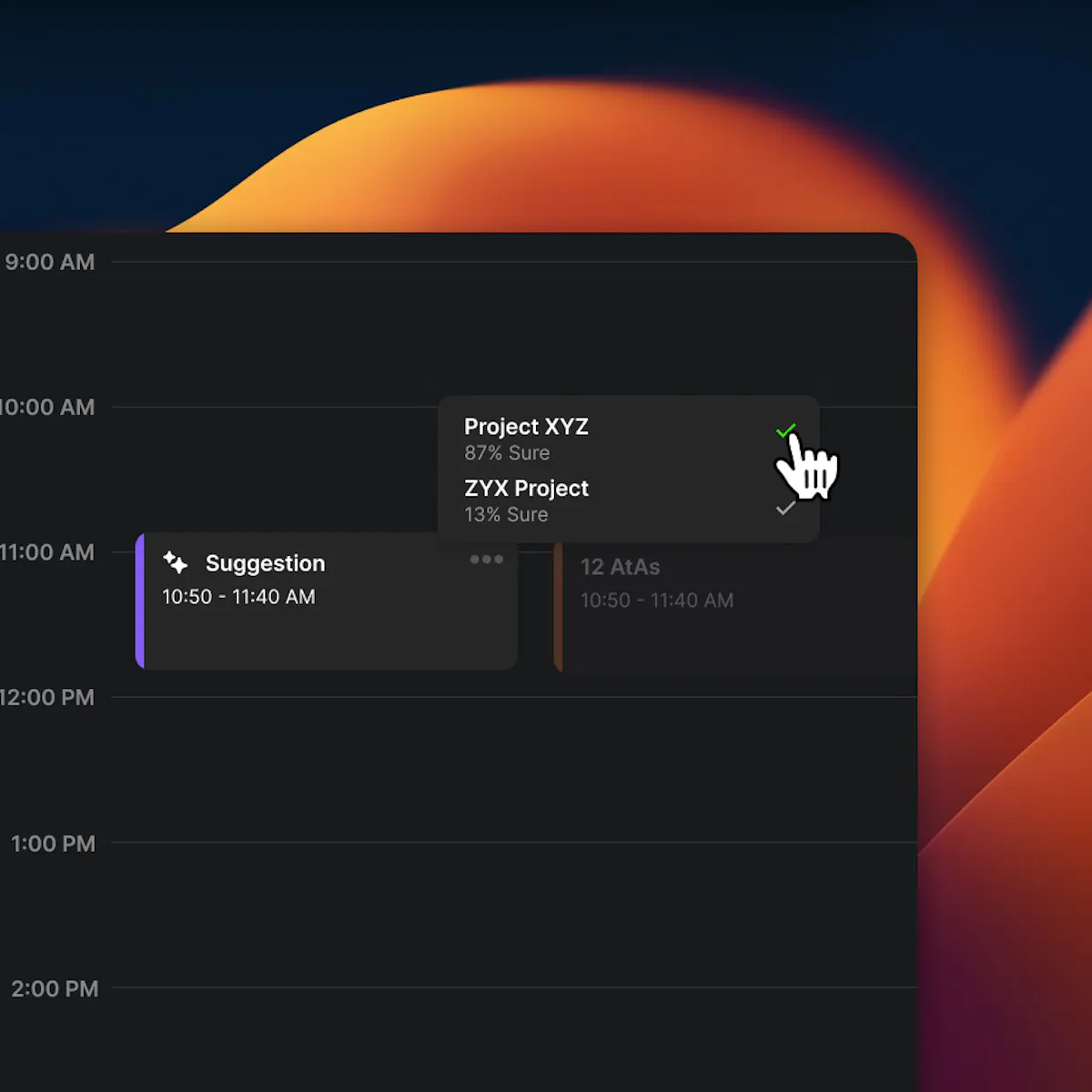Select the 10:00 AM time label
Image resolution: width=1092 pixels, height=1092 pixels.
click(x=47, y=407)
